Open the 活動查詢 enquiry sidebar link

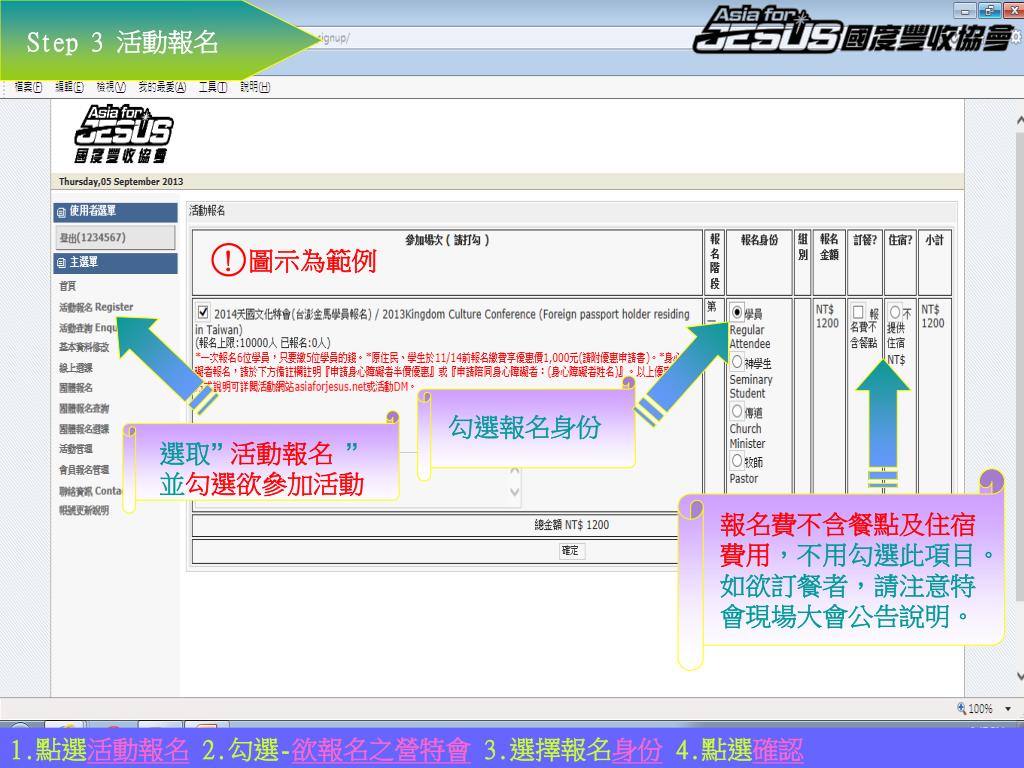coord(88,328)
